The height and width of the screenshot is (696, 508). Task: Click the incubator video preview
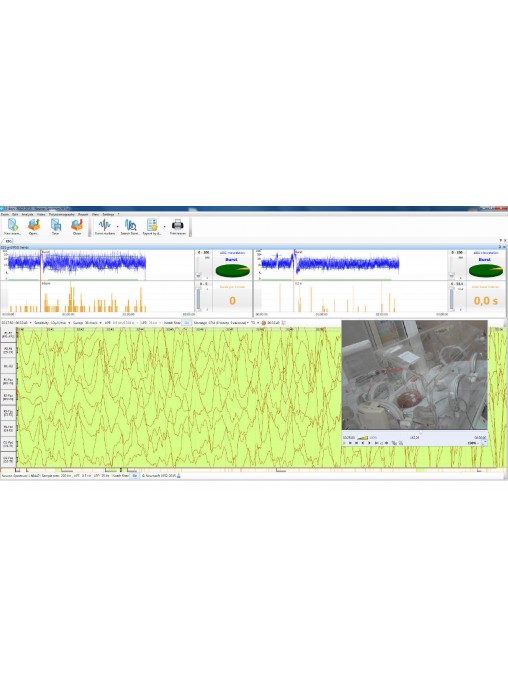414,375
